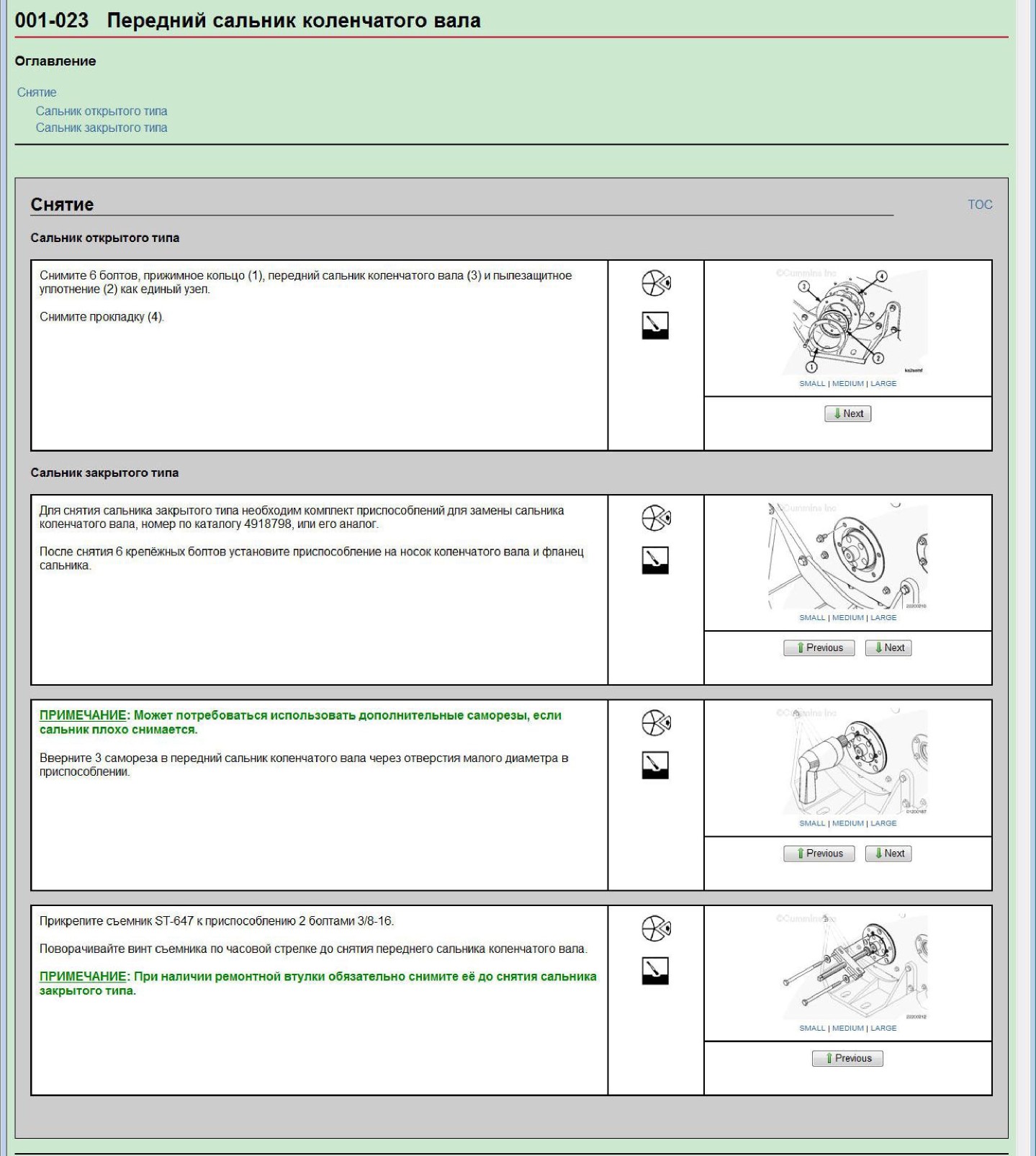Screen dimensions: 1036x1156
Task: Select LARGE size for the exploded seal diagram
Action: [x=883, y=383]
